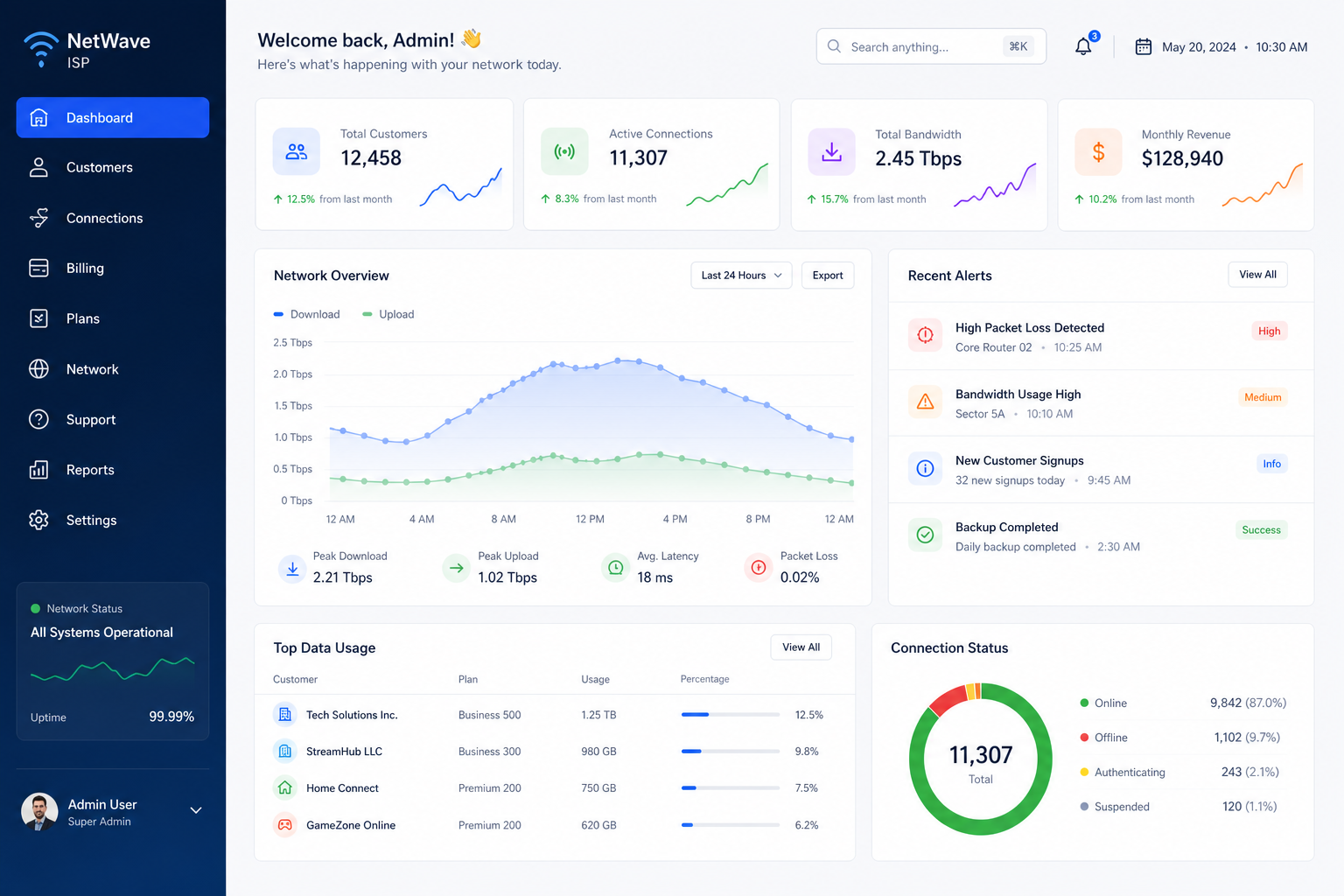This screenshot has width=1344, height=896.
Task: Click the GameZone Online gamepad icon
Action: coord(285,824)
